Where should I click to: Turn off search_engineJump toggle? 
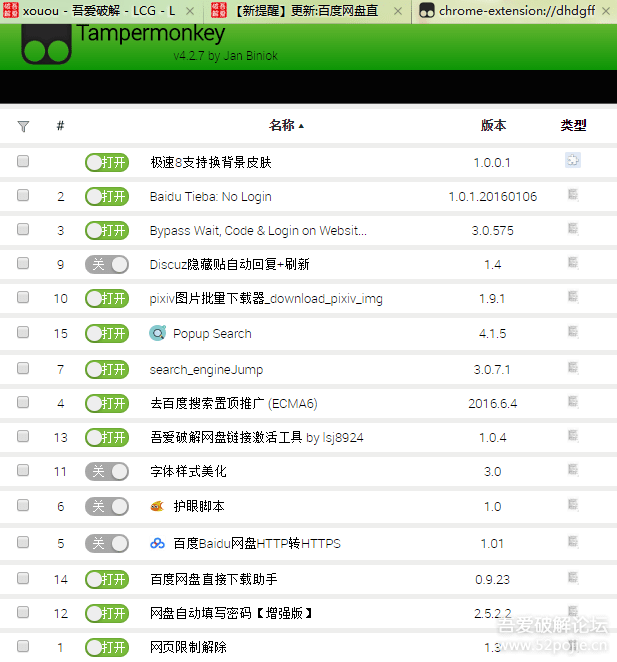click(107, 370)
